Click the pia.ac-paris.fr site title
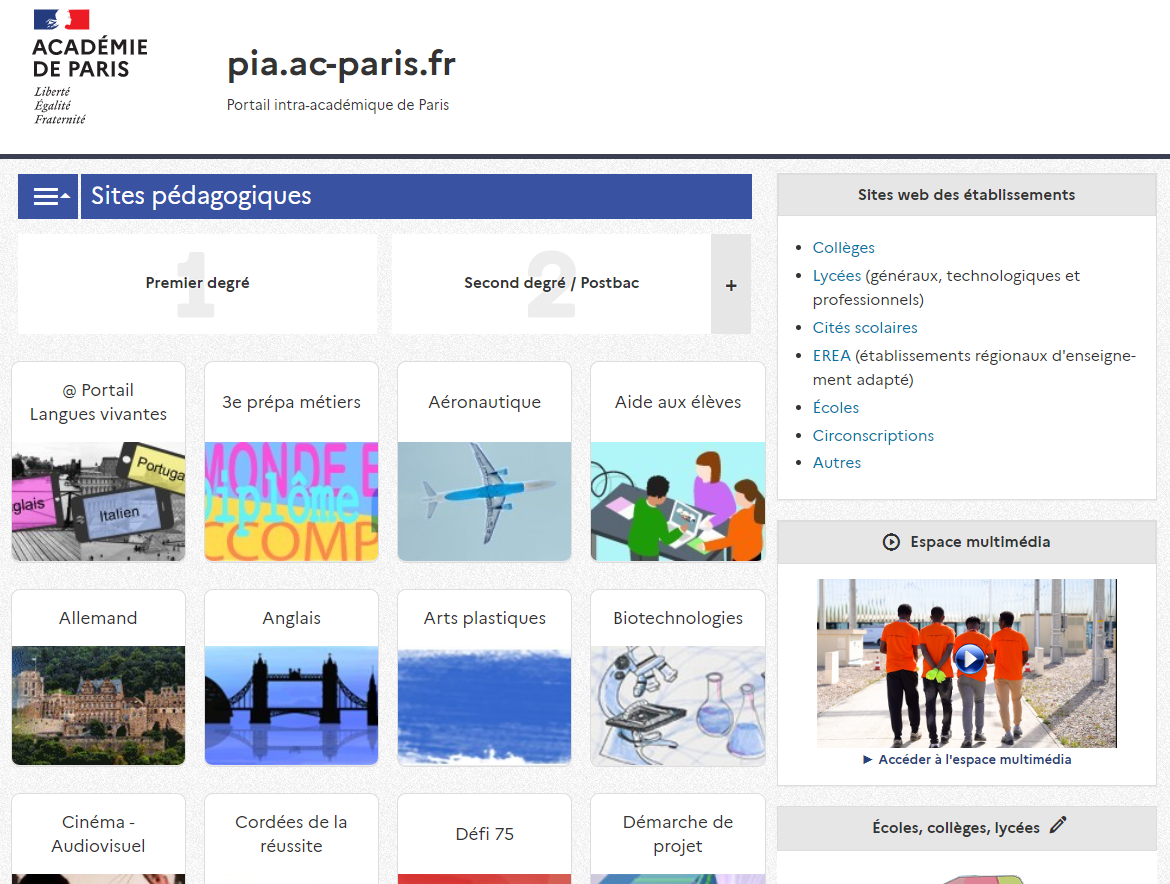The height and width of the screenshot is (884, 1170). click(341, 65)
